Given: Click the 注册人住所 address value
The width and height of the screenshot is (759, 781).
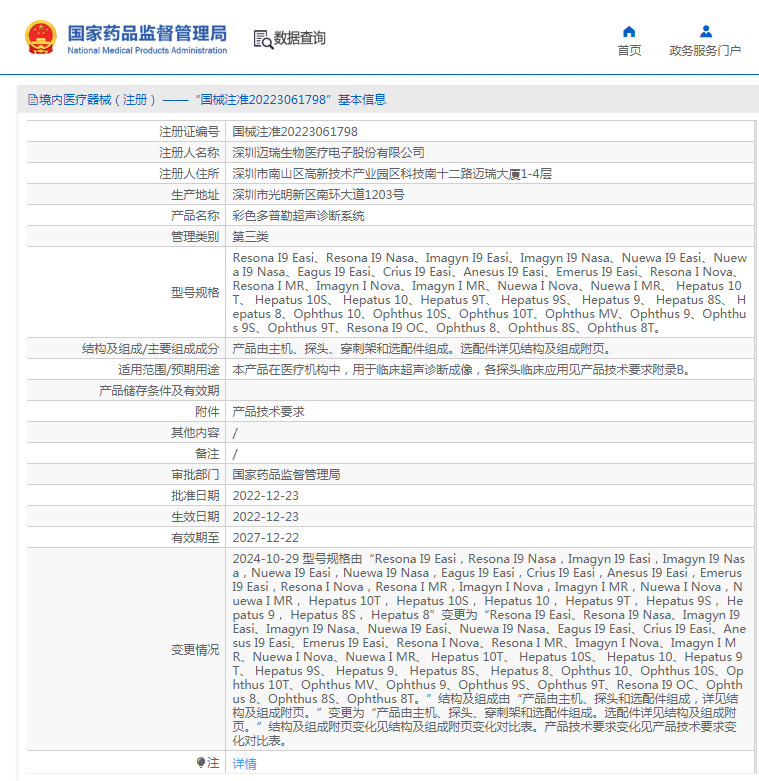Looking at the screenshot, I should 392,174.
